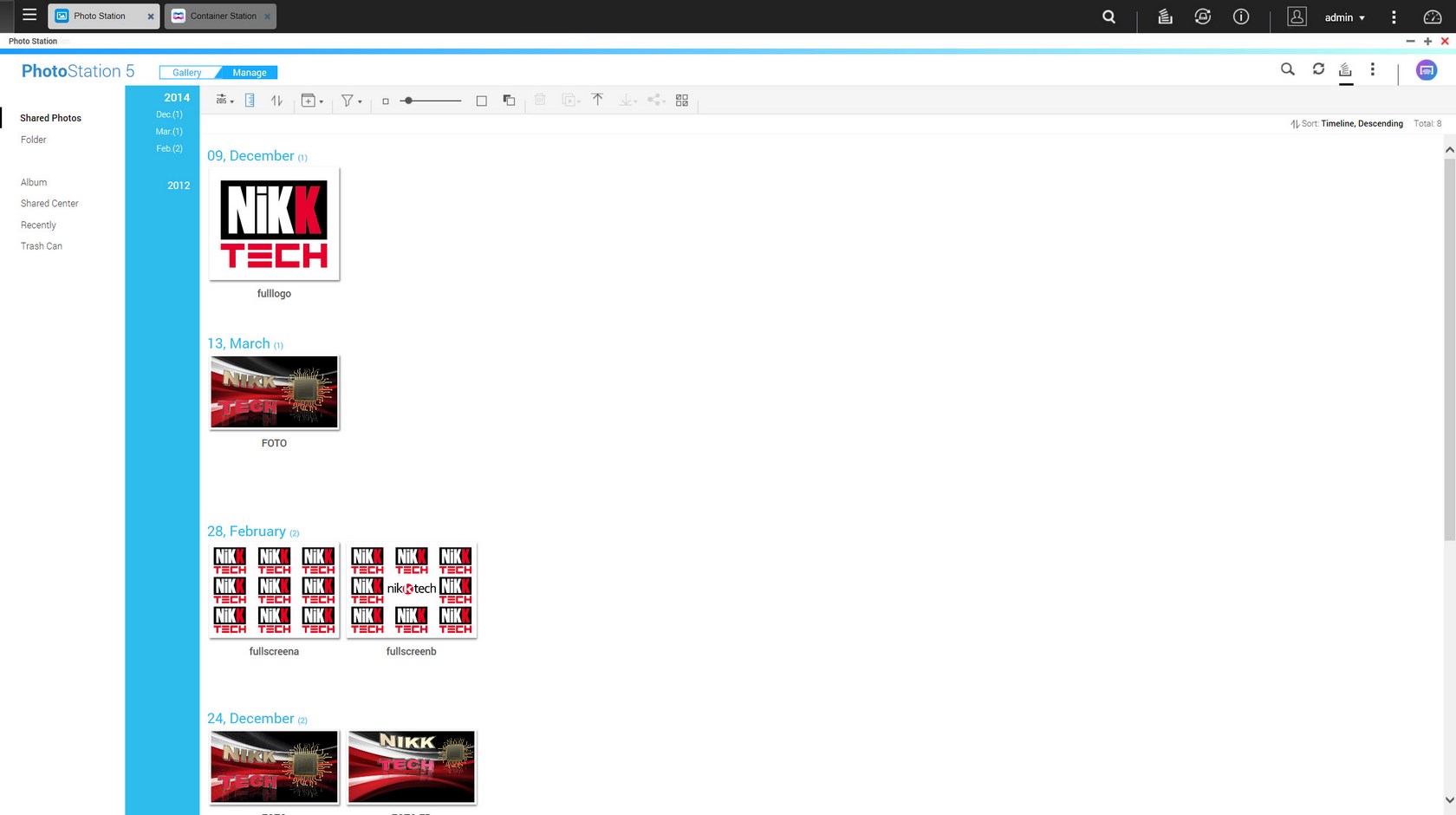Open Recently section in sidebar
Screen dimensions: 1456x815
point(38,225)
